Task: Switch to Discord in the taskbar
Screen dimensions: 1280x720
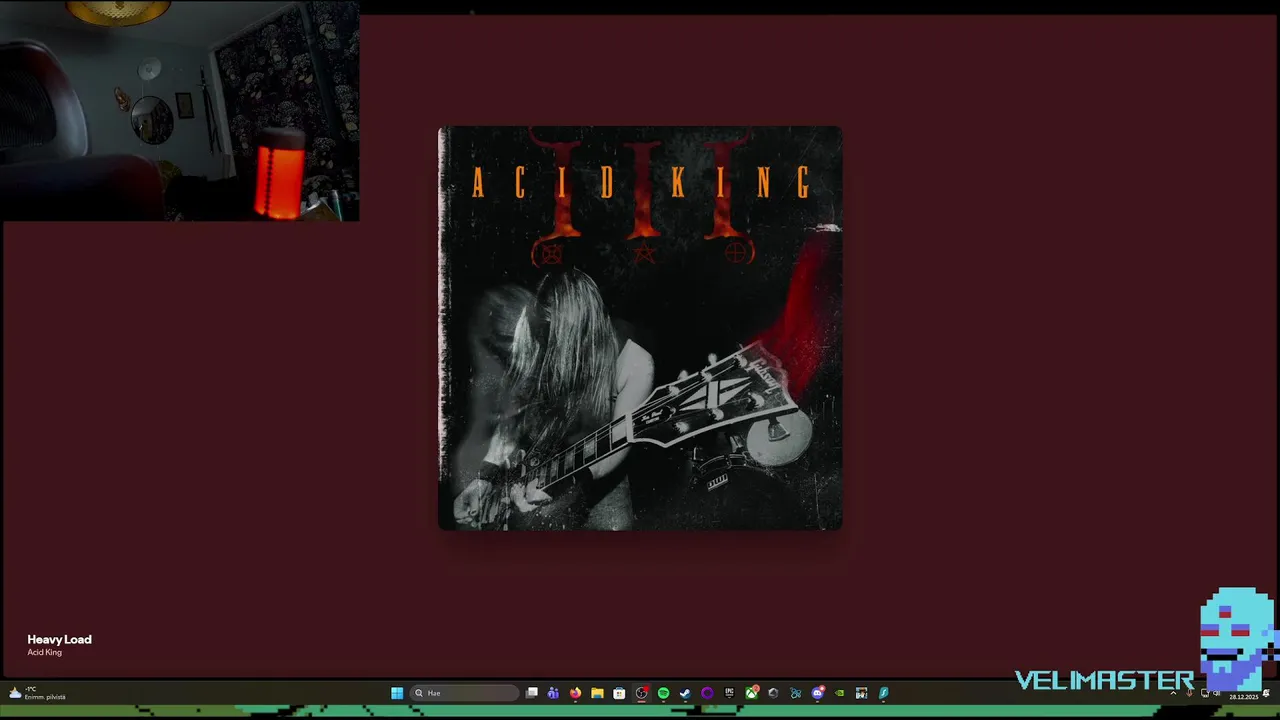Action: pos(817,693)
